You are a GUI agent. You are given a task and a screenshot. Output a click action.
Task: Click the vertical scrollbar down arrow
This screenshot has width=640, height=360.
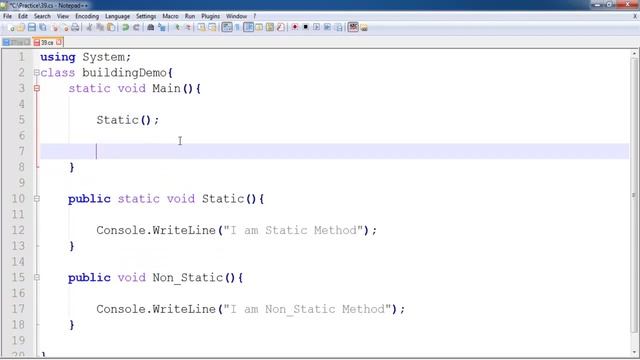coord(635,352)
